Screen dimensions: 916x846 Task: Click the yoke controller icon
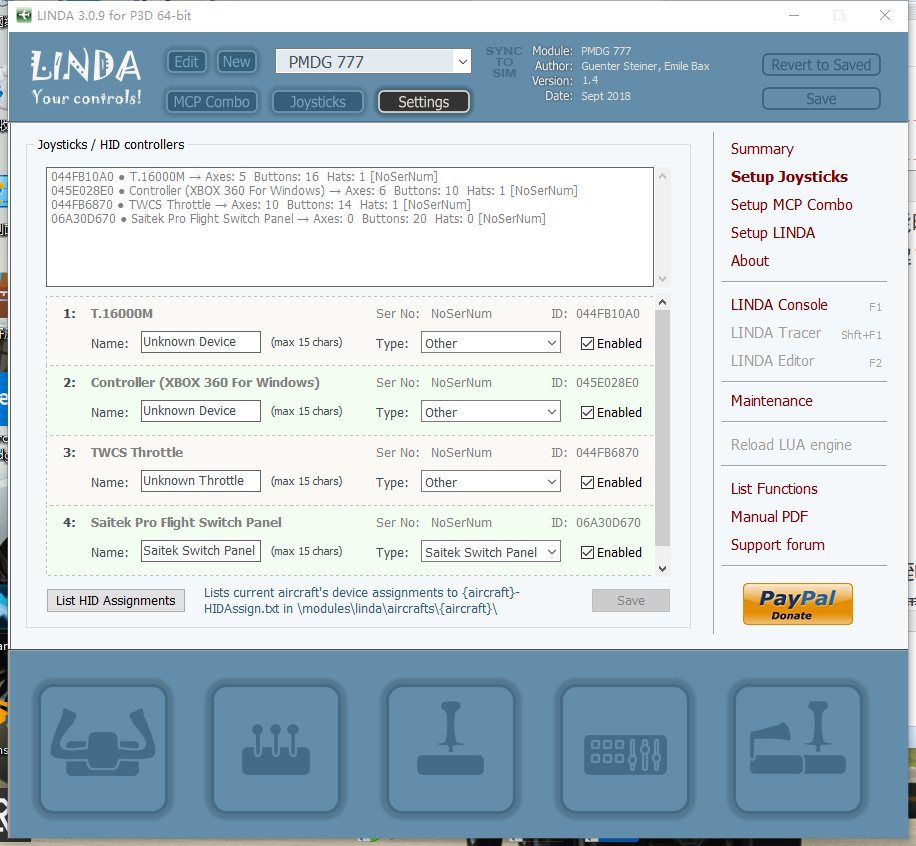(103, 750)
